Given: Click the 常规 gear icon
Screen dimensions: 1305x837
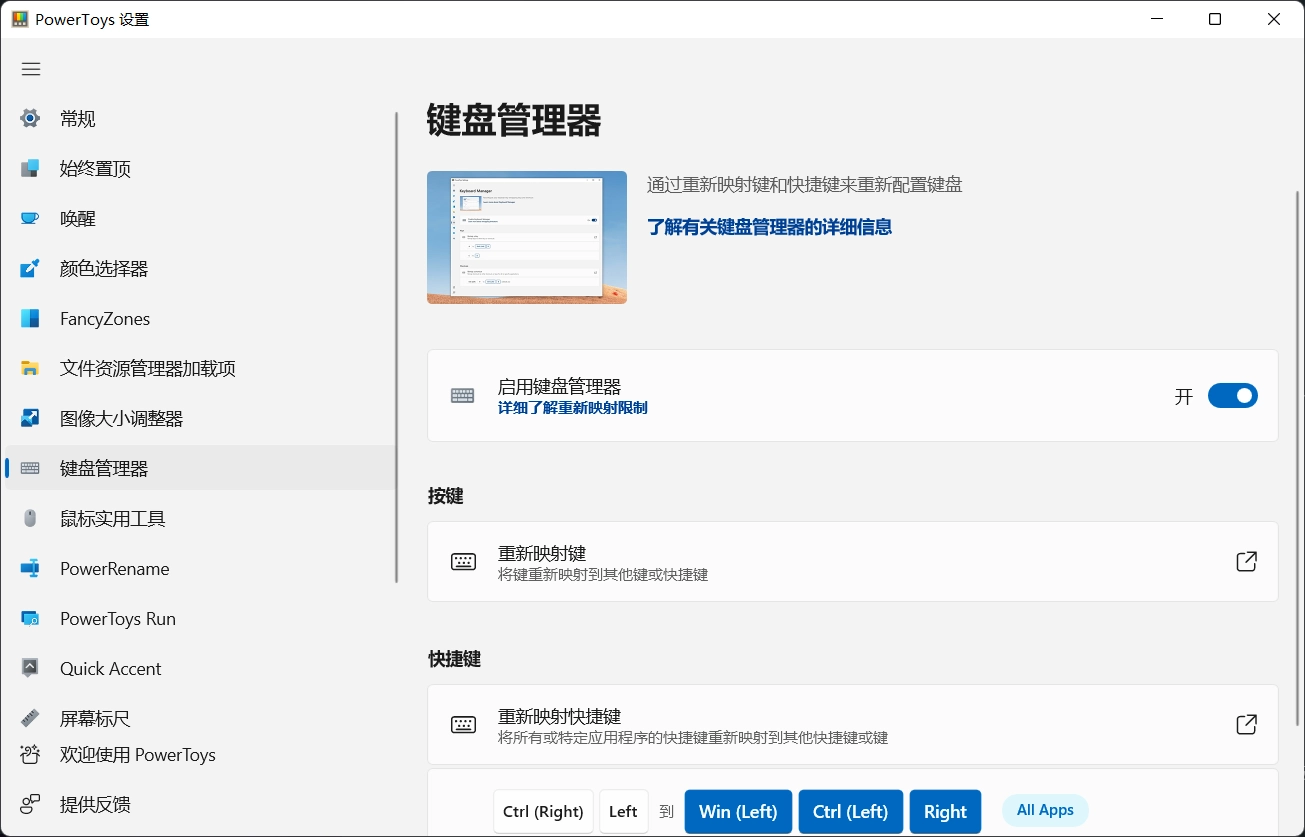Looking at the screenshot, I should click(x=30, y=118).
